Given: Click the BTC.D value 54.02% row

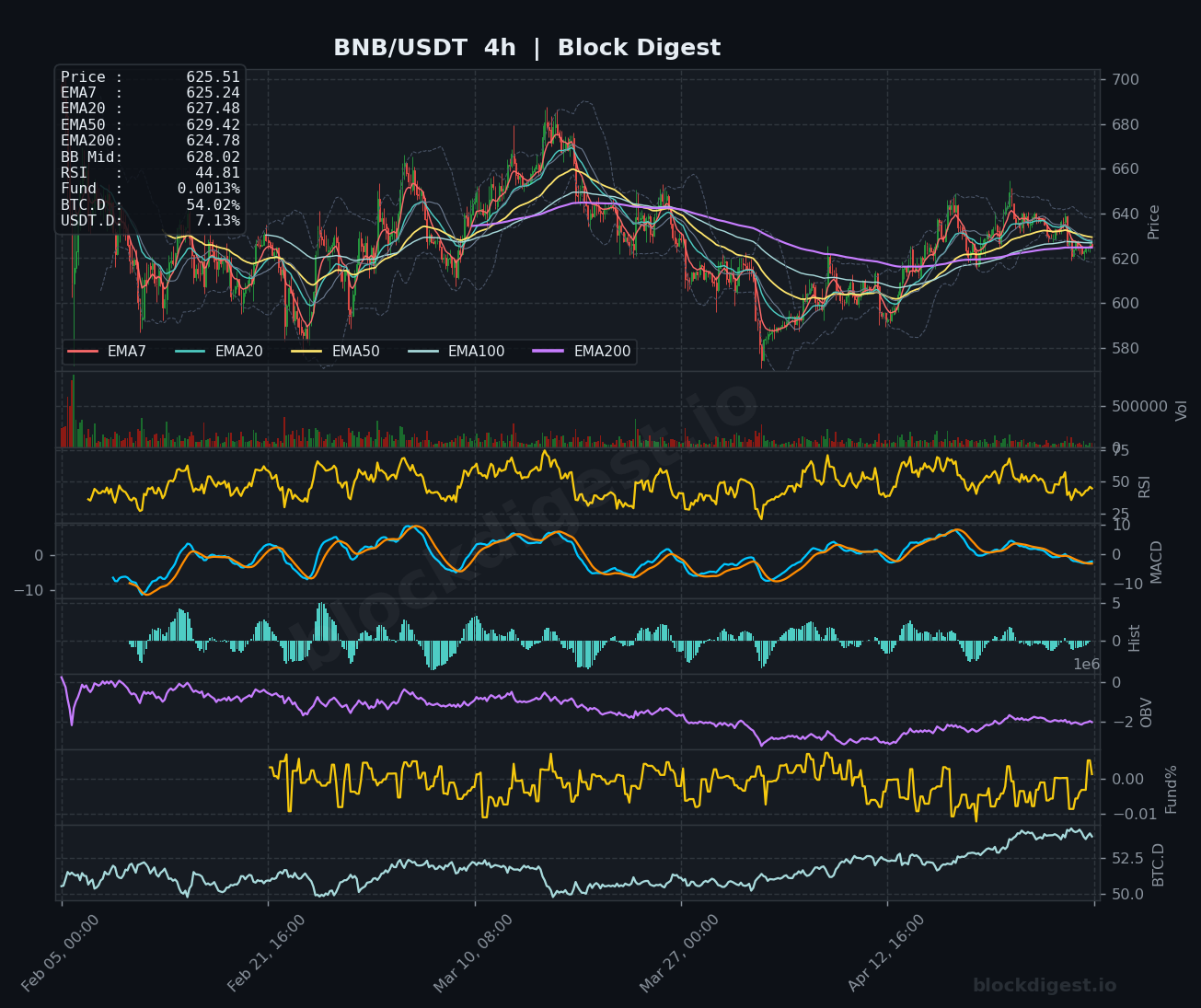Looking at the screenshot, I should (150, 204).
